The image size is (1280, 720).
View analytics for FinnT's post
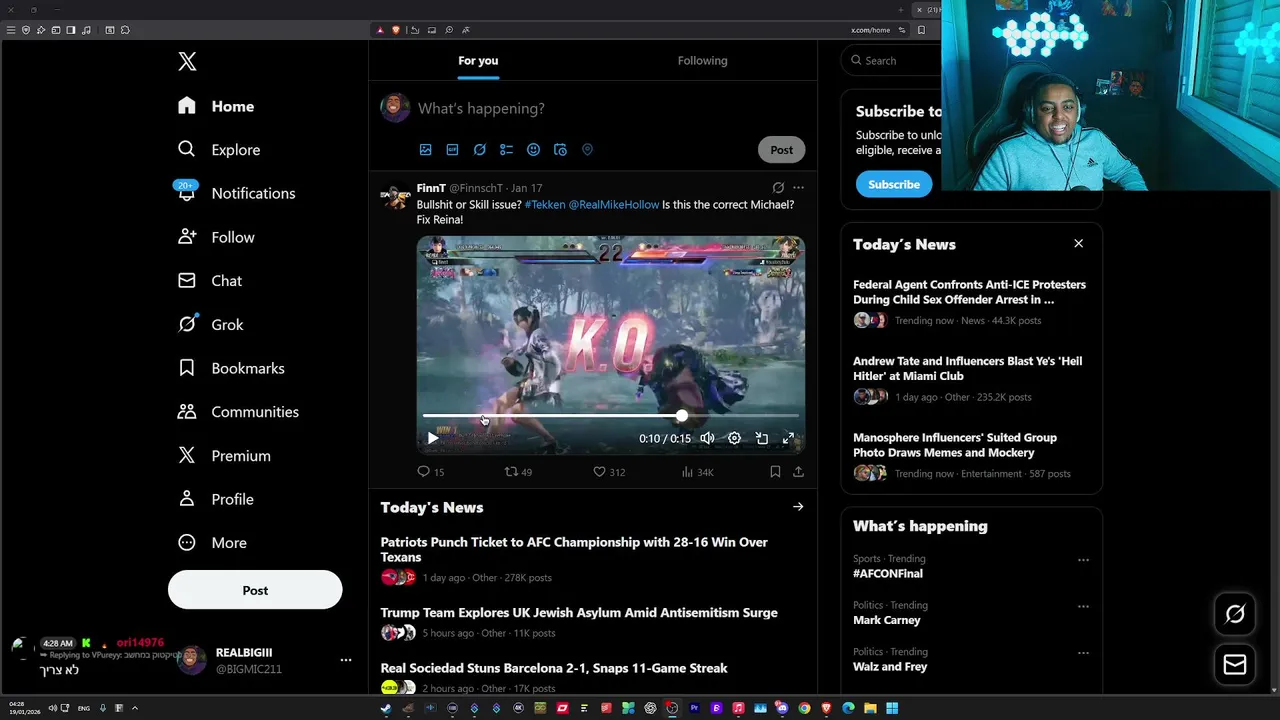(697, 472)
